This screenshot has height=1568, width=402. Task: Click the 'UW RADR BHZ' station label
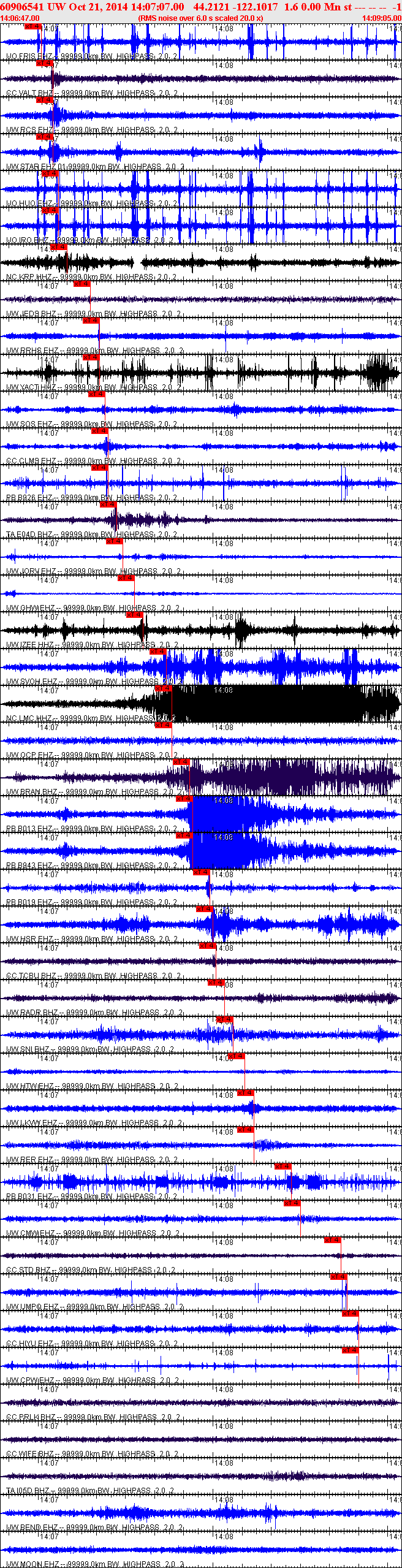tap(32, 1013)
